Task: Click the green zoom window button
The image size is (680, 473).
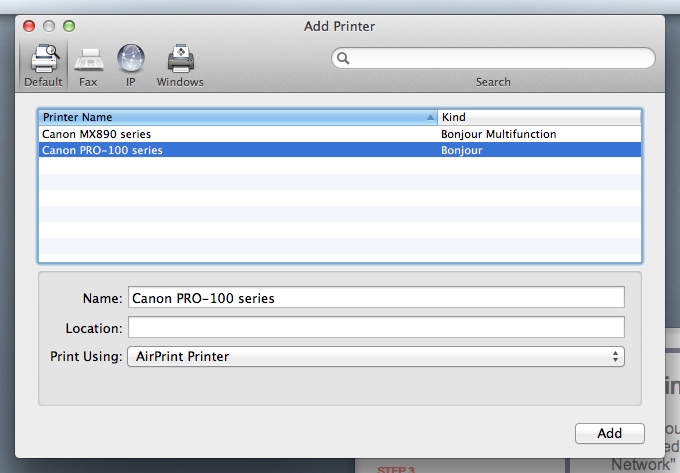Action: [69, 25]
